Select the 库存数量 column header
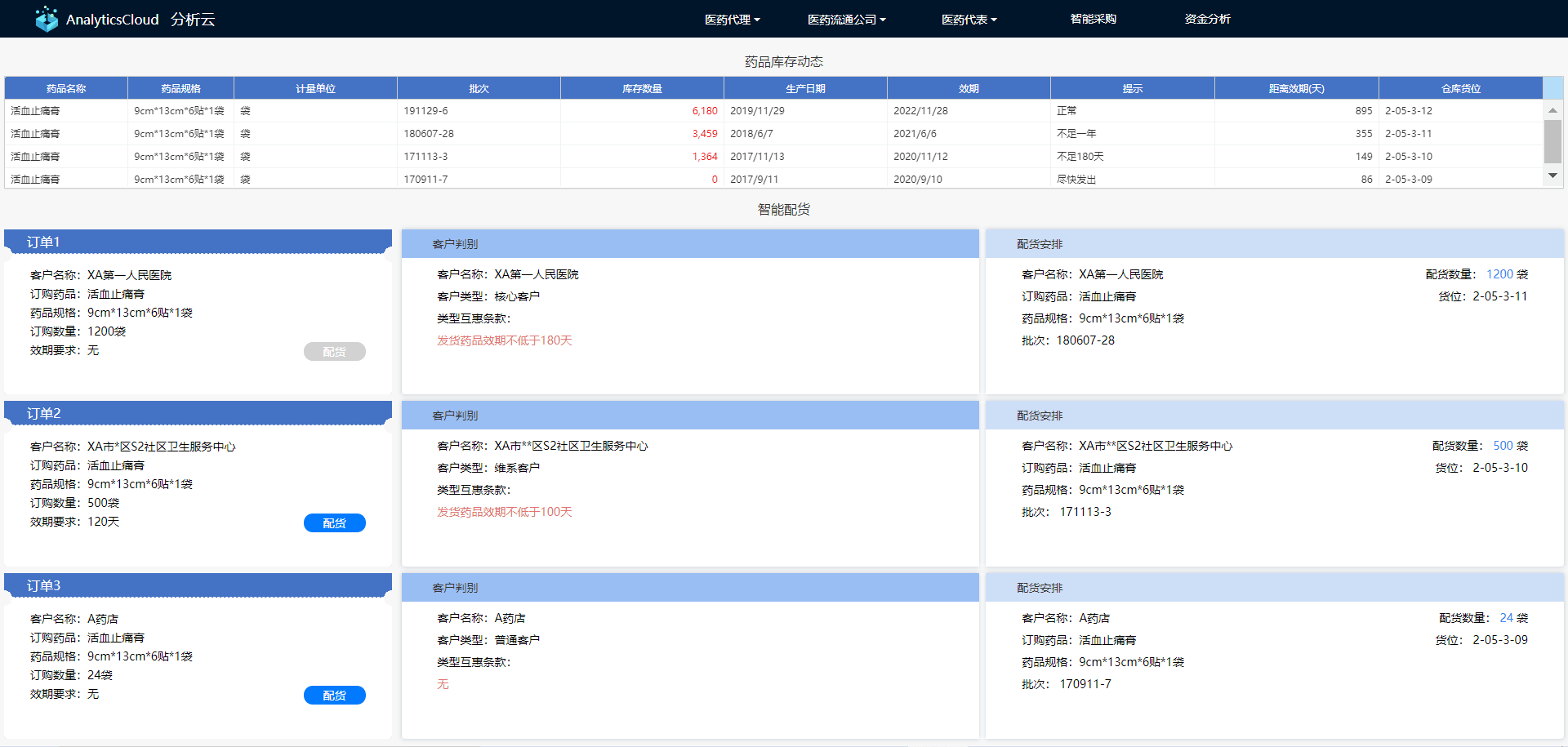Image resolution: width=1568 pixels, height=747 pixels. (x=642, y=87)
